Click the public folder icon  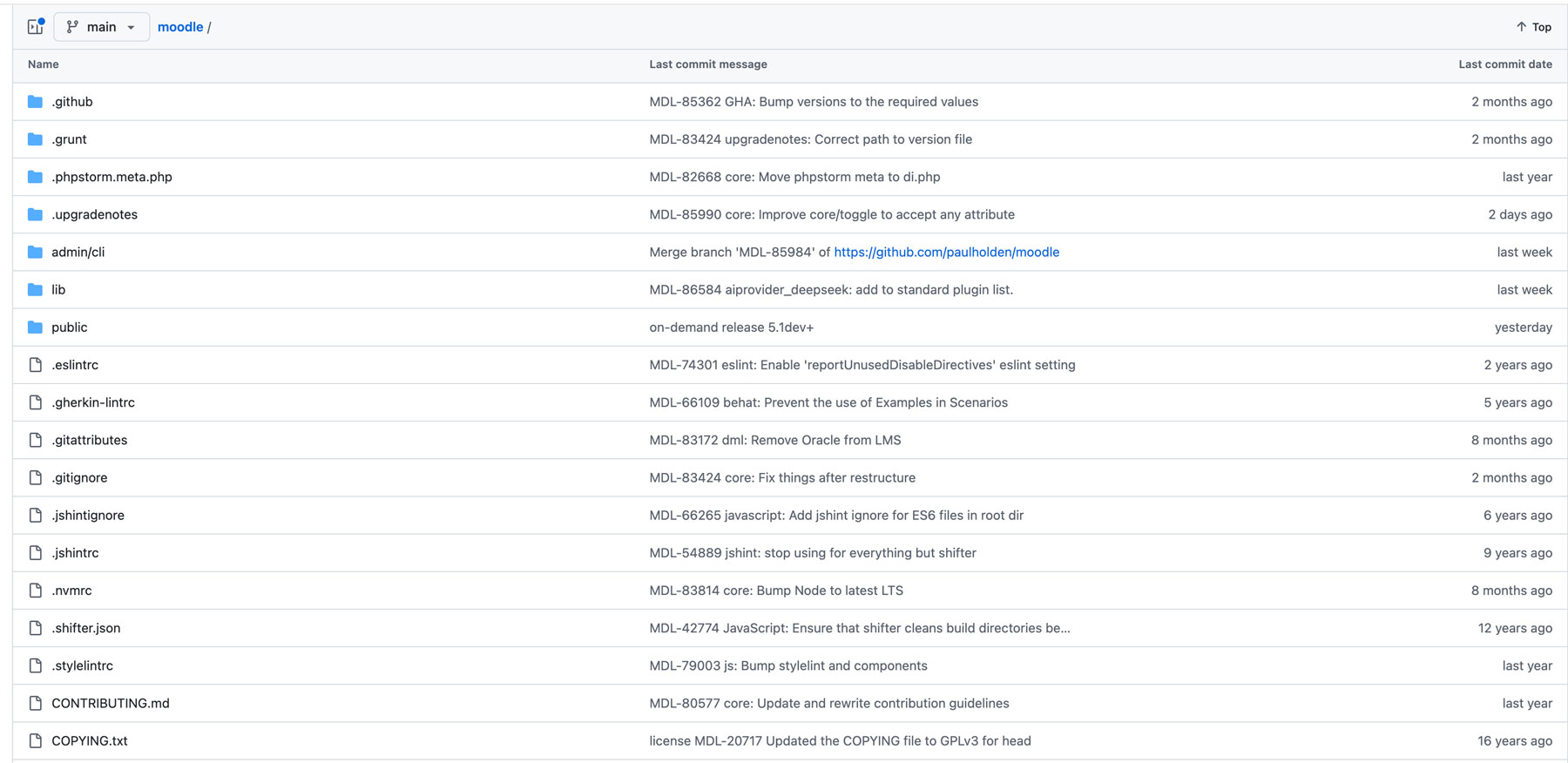tap(35, 327)
